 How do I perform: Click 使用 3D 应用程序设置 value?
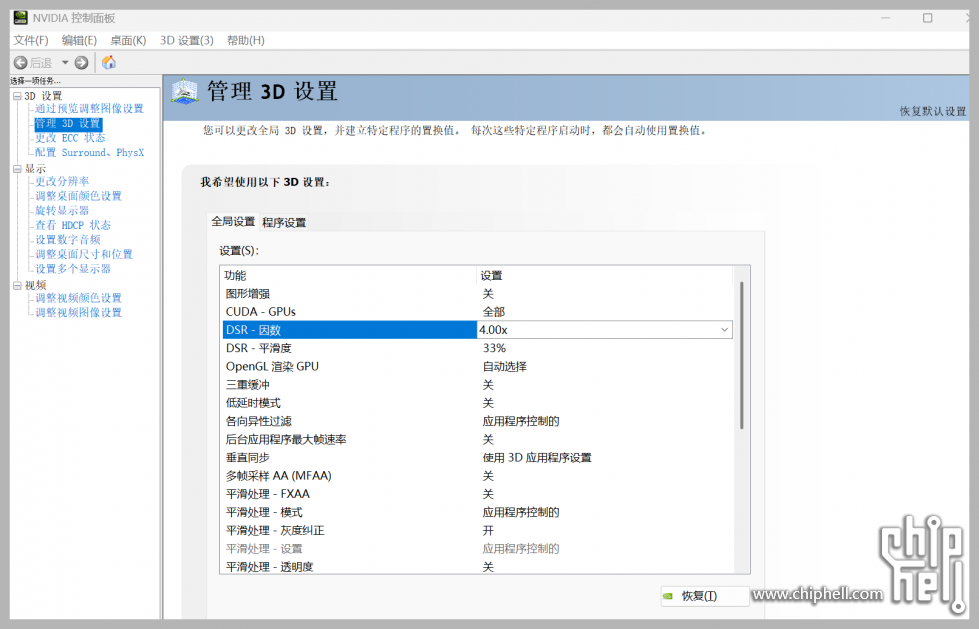(x=537, y=458)
